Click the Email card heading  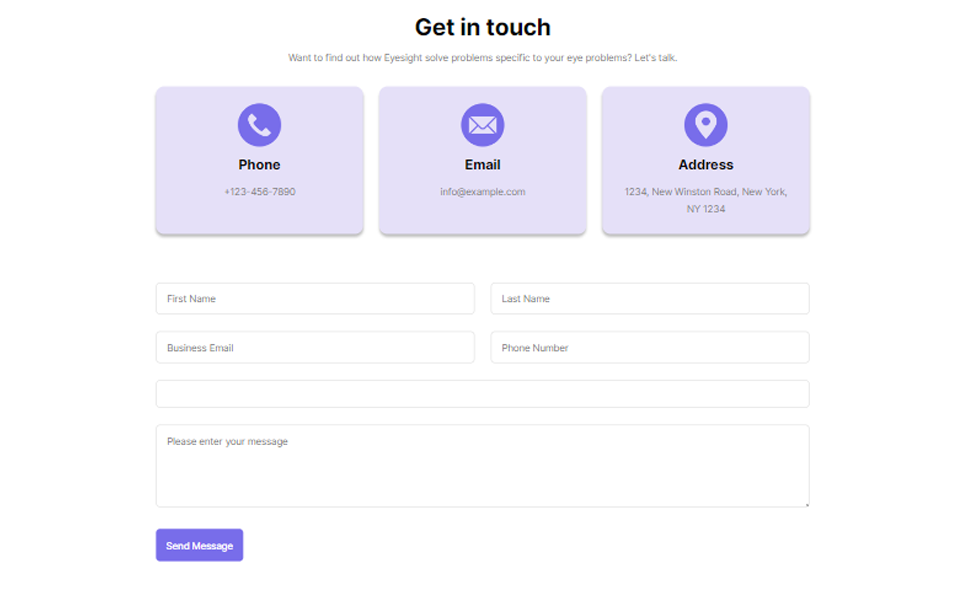482,165
